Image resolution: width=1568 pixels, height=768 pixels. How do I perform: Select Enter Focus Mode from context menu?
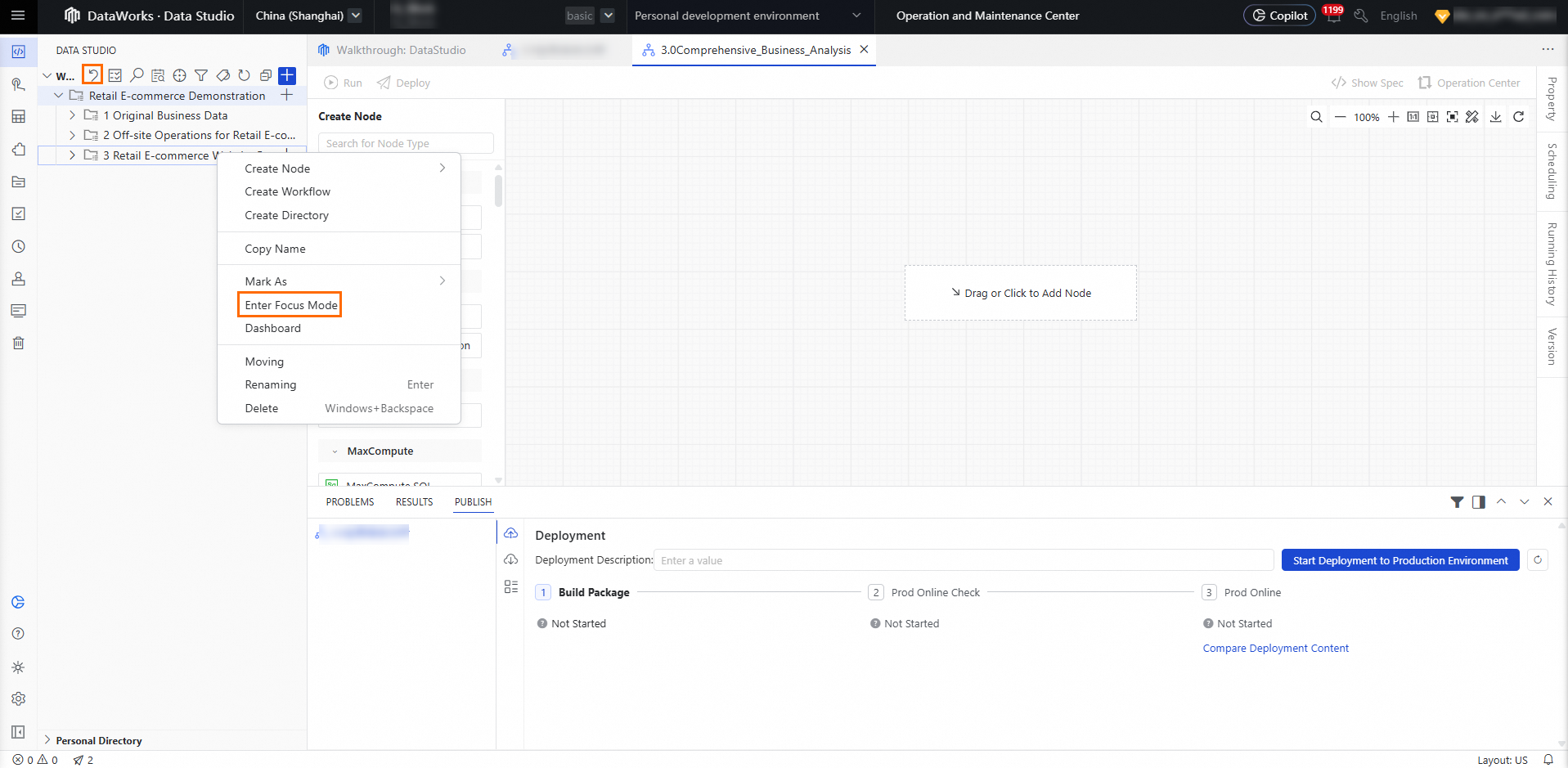pyautogui.click(x=290, y=305)
